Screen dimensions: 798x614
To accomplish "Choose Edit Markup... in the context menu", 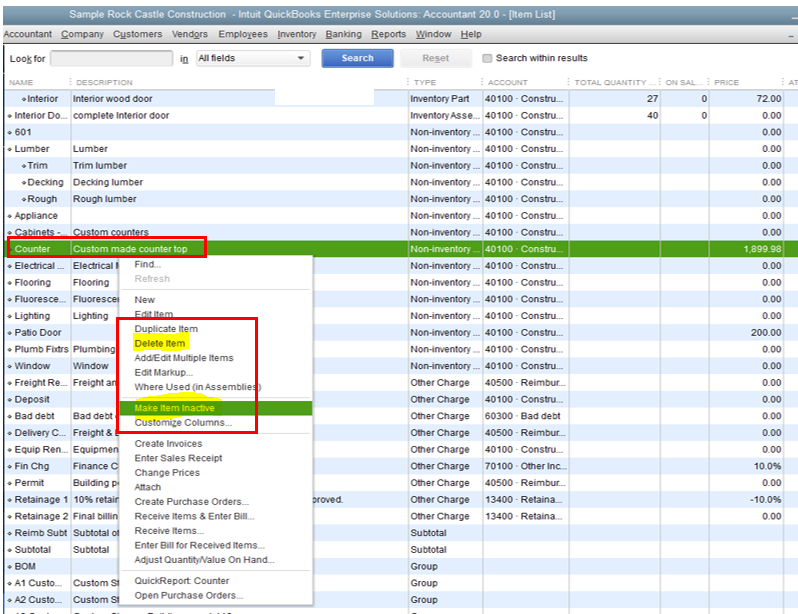I will (163, 373).
